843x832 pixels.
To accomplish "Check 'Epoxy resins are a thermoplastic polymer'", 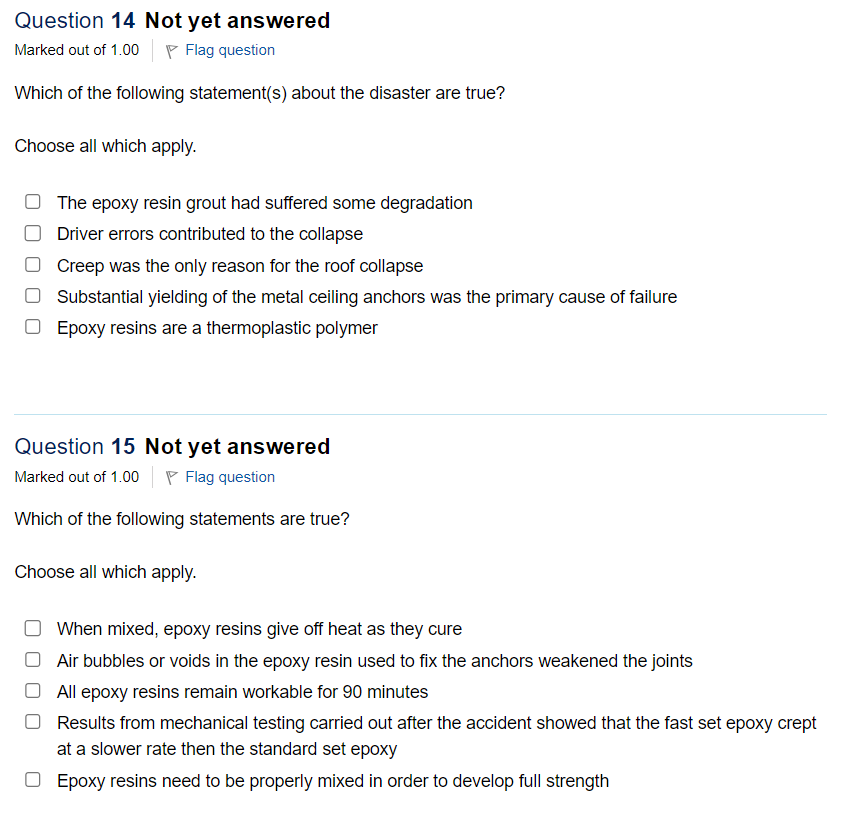I will coord(32,326).
